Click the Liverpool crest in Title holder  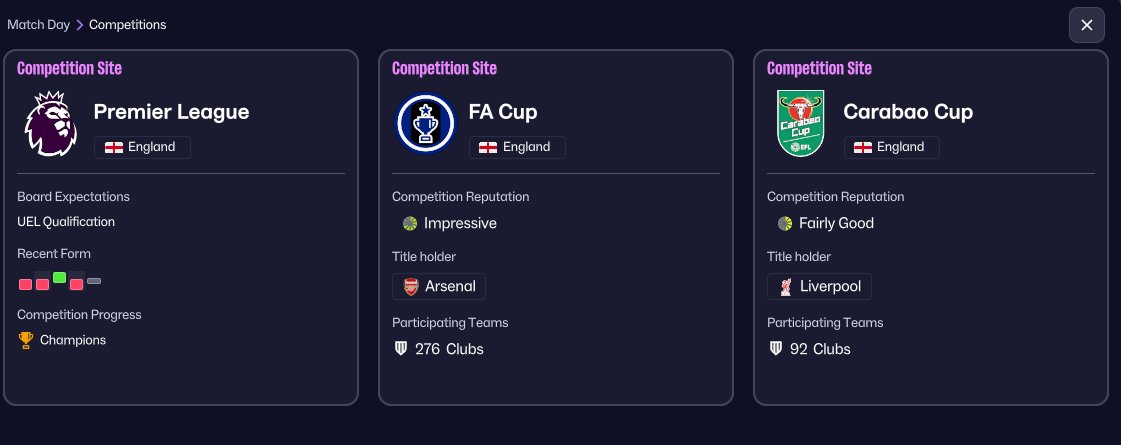[786, 287]
